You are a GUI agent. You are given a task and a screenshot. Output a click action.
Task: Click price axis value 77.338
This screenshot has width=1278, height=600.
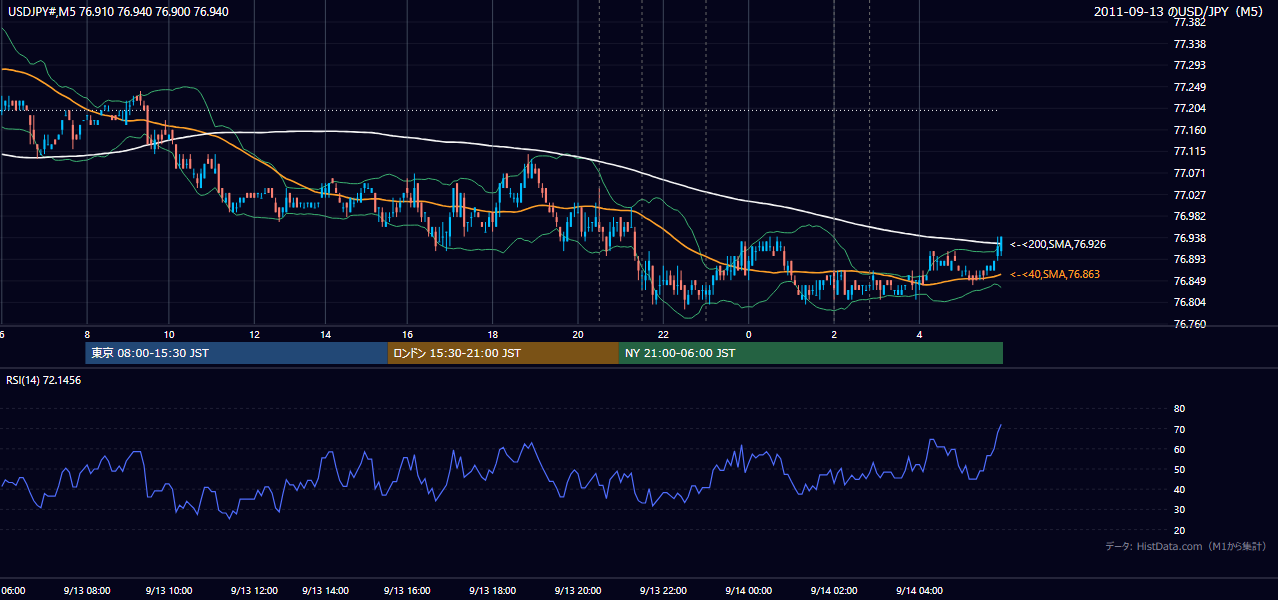1189,44
